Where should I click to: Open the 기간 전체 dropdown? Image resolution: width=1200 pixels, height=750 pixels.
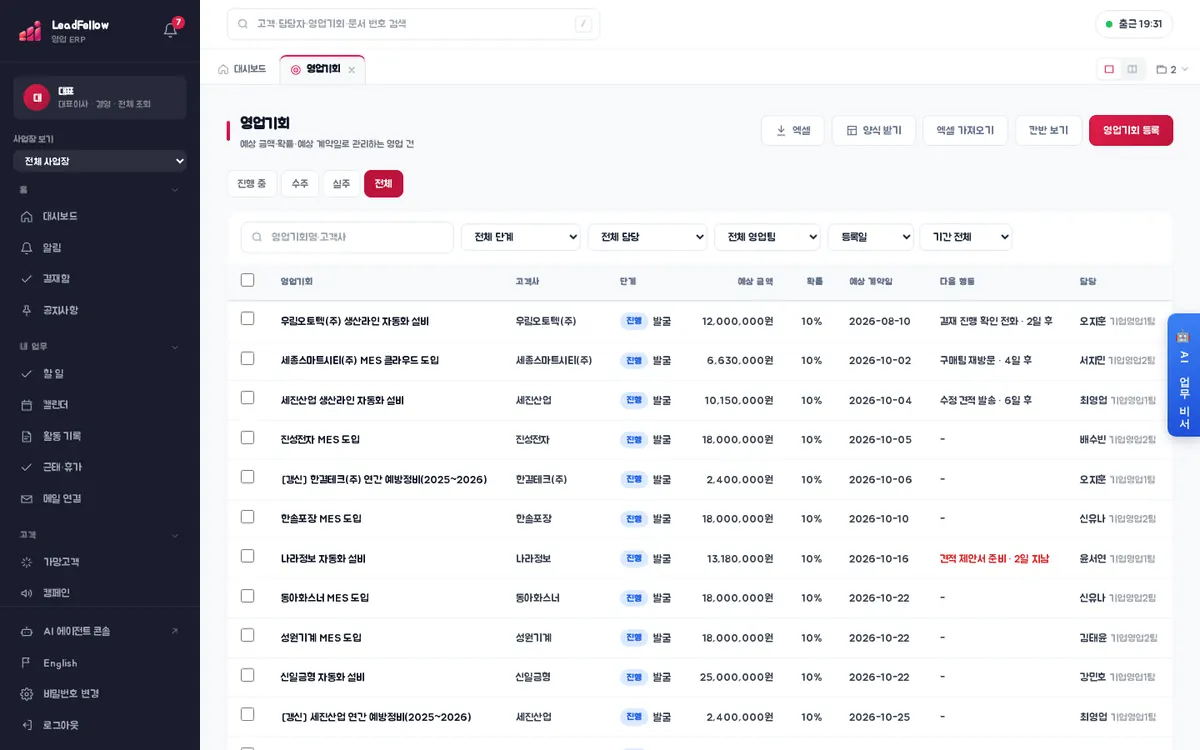[x=966, y=237]
